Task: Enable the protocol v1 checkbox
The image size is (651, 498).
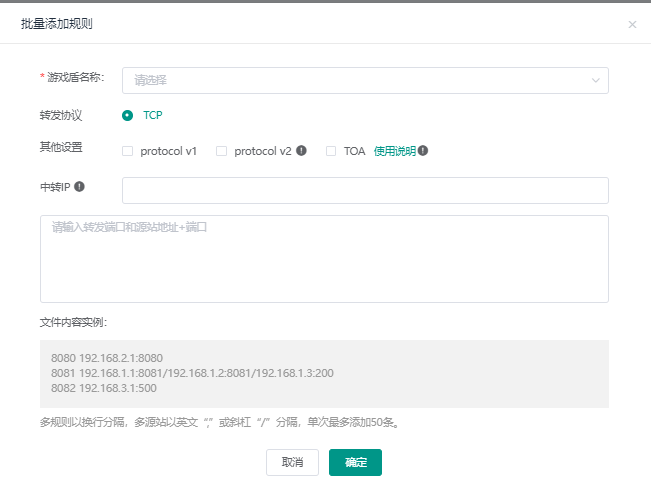Action: pos(127,151)
